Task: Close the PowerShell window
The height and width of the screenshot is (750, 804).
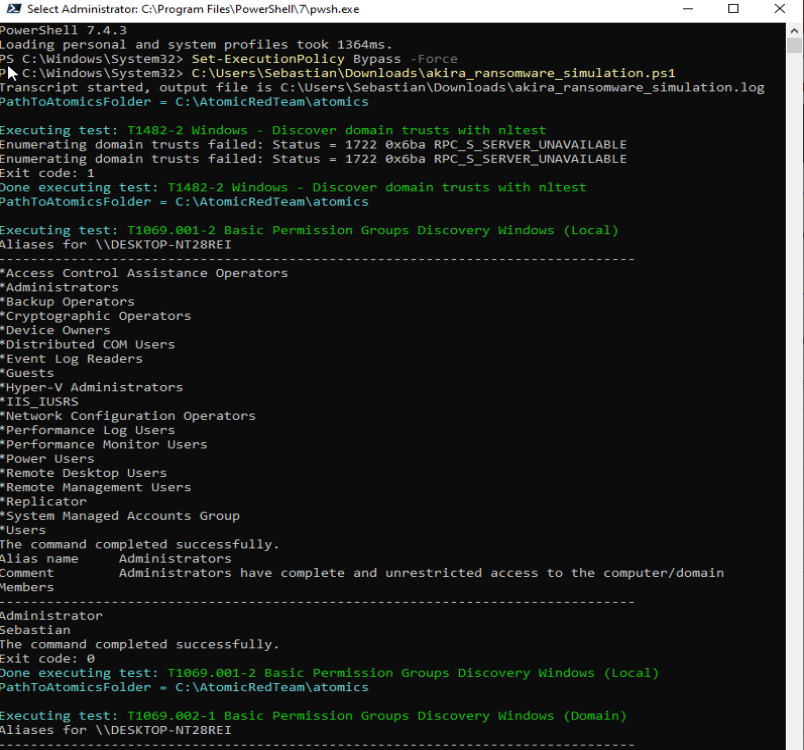Action: tap(779, 9)
